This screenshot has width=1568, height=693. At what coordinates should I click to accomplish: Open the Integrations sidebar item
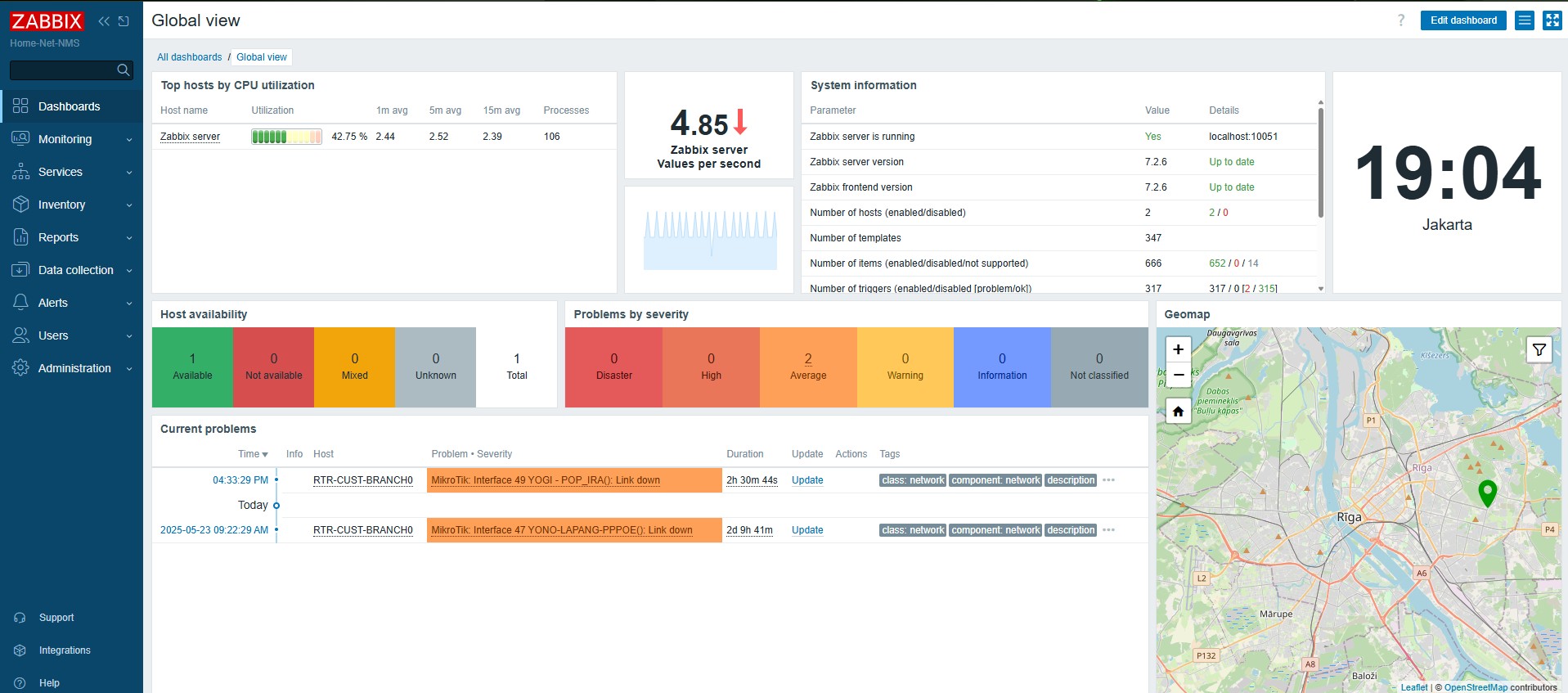pyautogui.click(x=65, y=650)
